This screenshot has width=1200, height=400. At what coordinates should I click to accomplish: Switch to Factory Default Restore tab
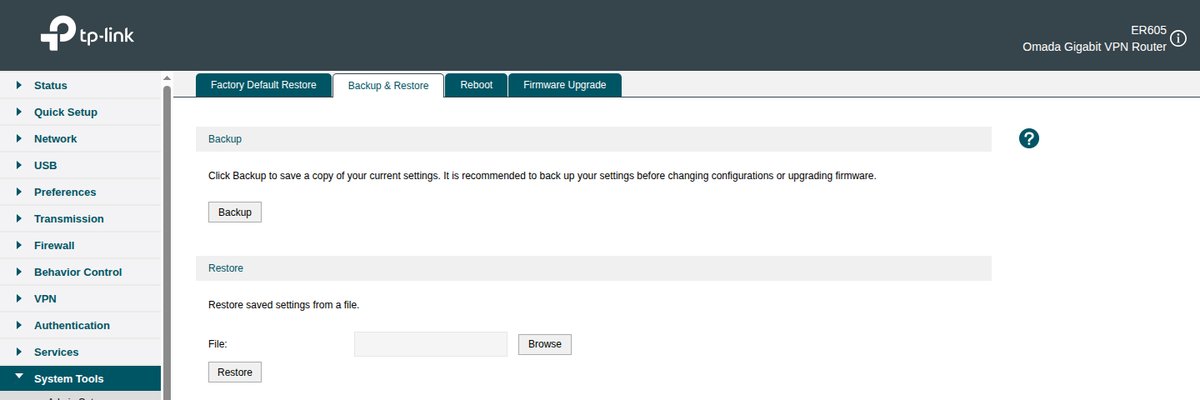tap(263, 85)
